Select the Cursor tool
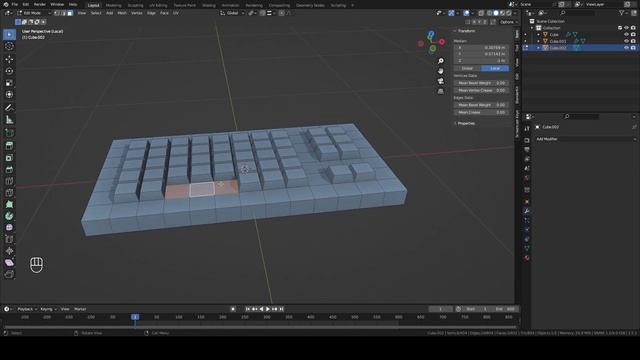 click(x=9, y=47)
